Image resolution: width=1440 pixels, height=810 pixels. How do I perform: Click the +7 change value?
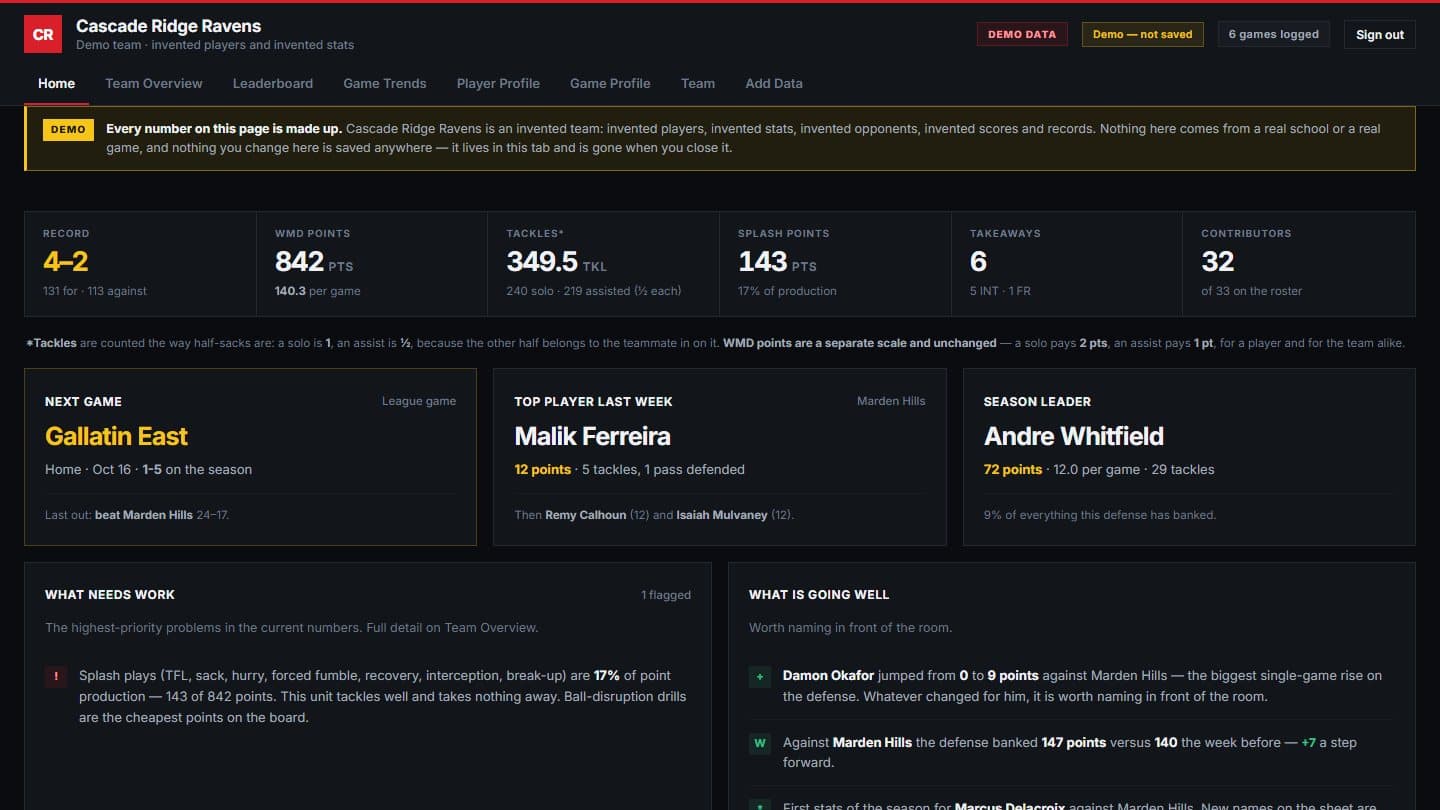[x=1308, y=743]
